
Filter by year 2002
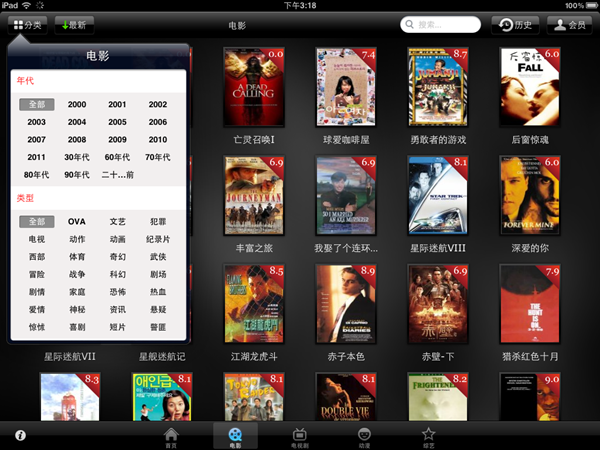coord(158,104)
